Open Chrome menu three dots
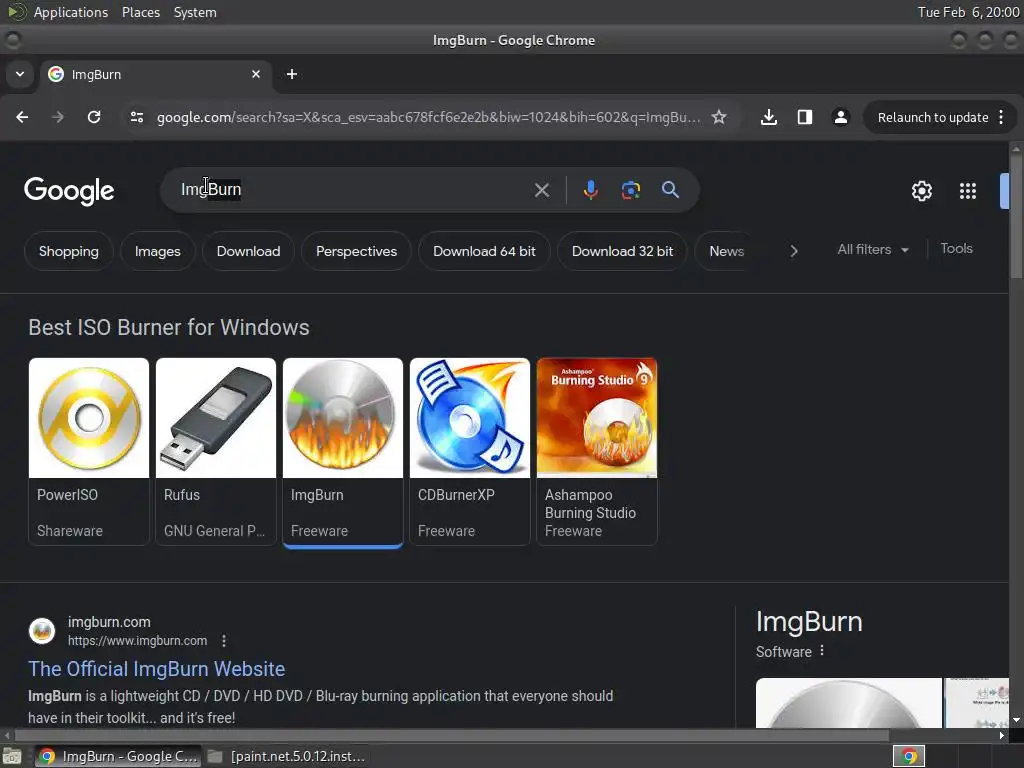The height and width of the screenshot is (768, 1024). click(1001, 117)
